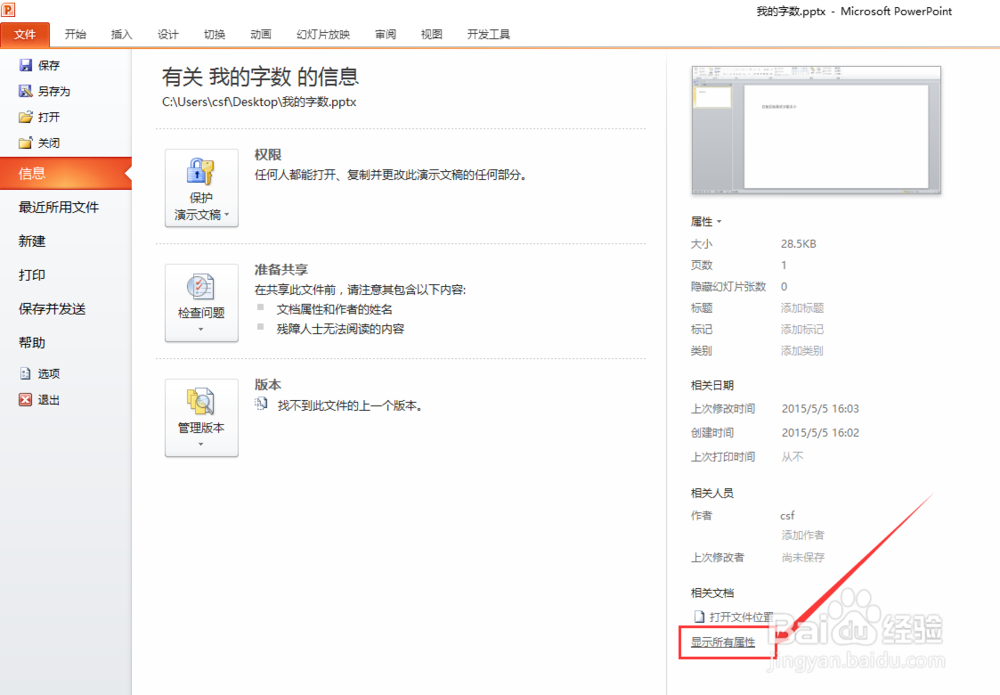This screenshot has height=695, width=1000.
Task: Click the last modified time 2015/5/5 16:03
Action: click(x=820, y=409)
